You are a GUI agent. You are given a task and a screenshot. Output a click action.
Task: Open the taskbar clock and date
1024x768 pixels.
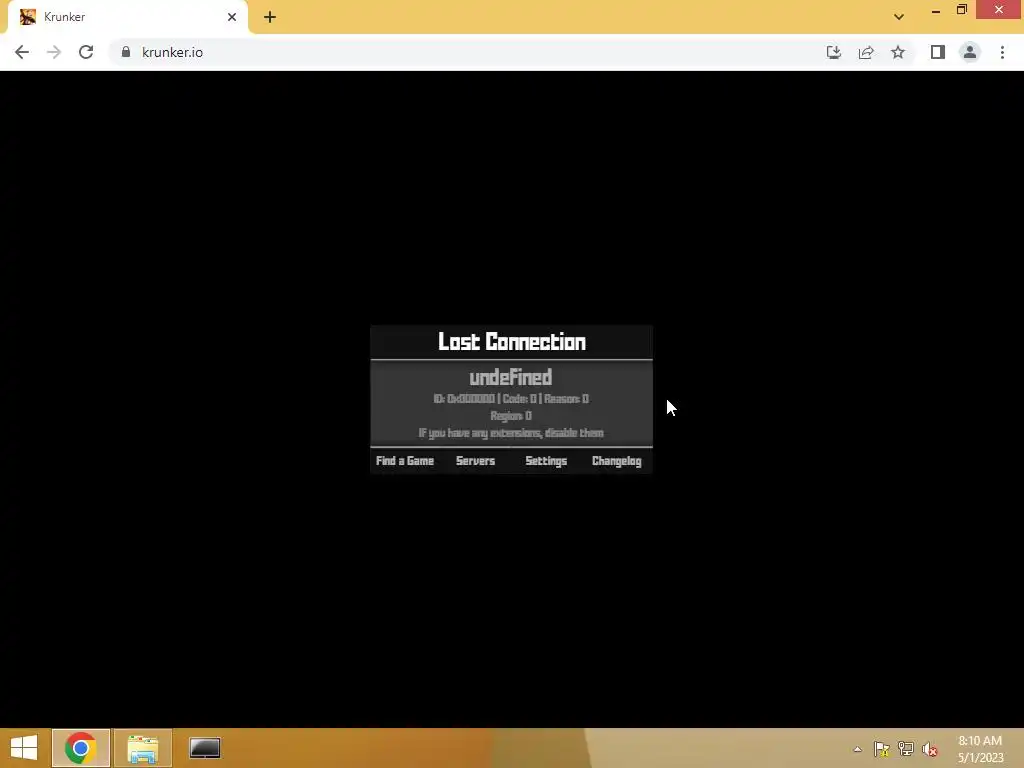click(980, 749)
